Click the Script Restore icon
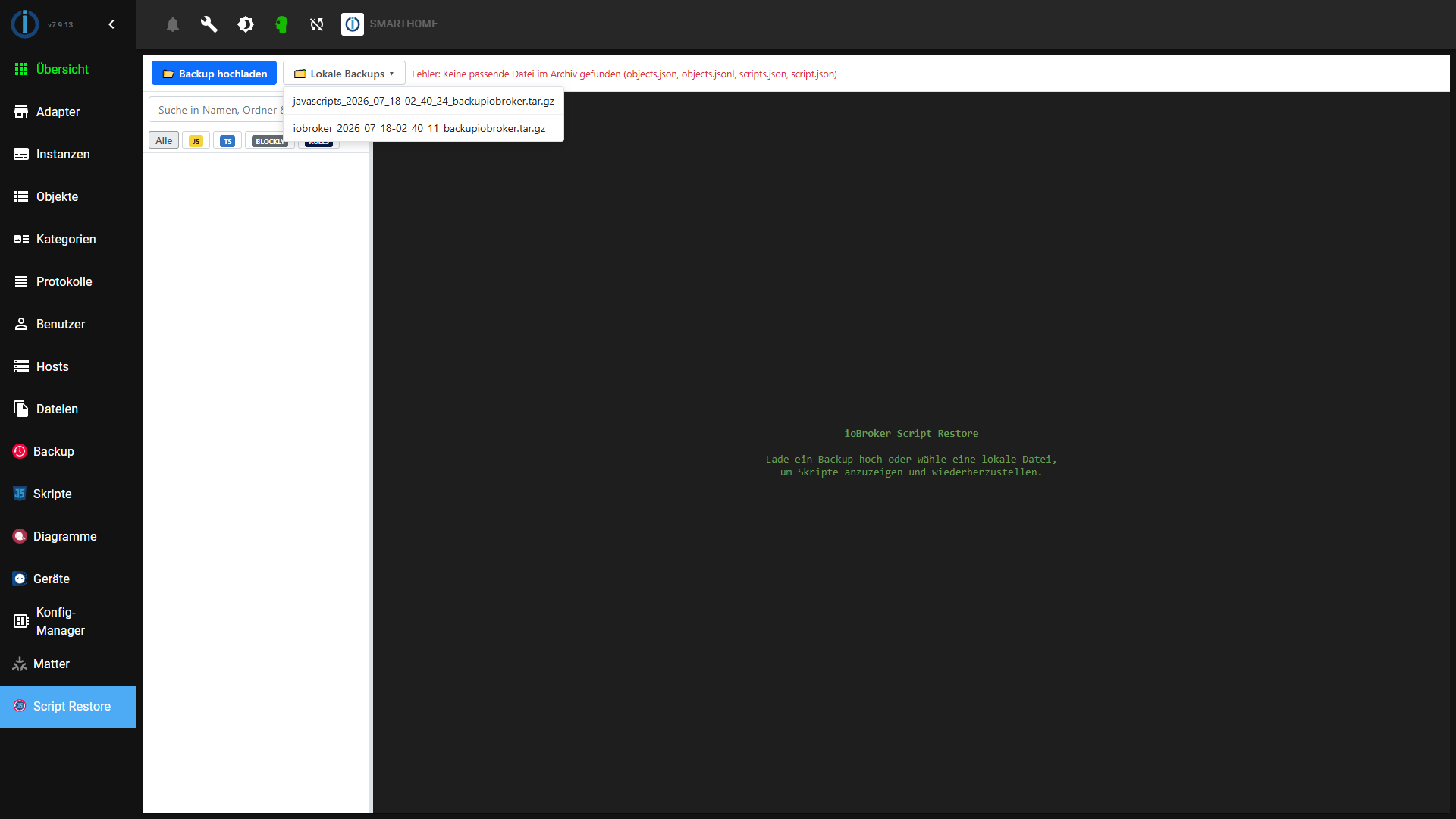Screen dimensions: 1456x819 pos(20,706)
